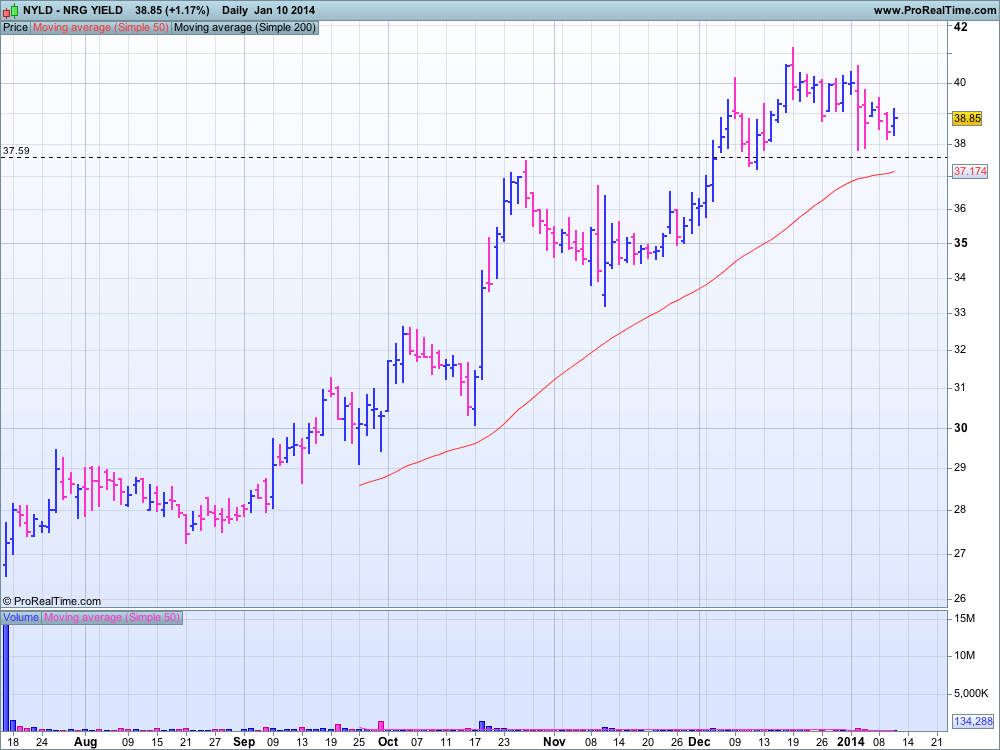Click the Jan 10 2014 date
The width and height of the screenshot is (1000, 750).
click(284, 10)
